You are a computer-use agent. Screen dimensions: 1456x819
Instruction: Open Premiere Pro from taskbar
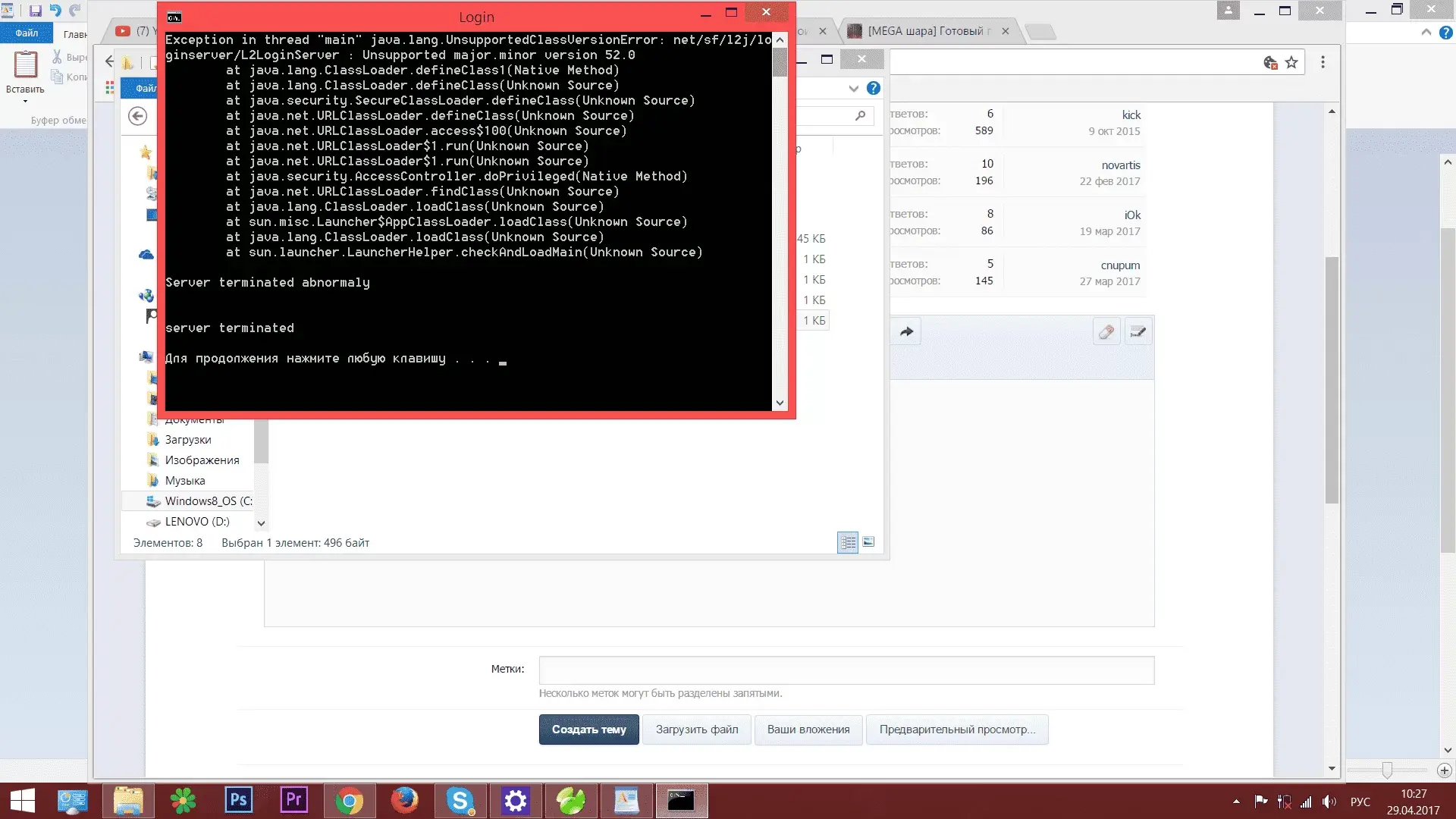tap(293, 801)
